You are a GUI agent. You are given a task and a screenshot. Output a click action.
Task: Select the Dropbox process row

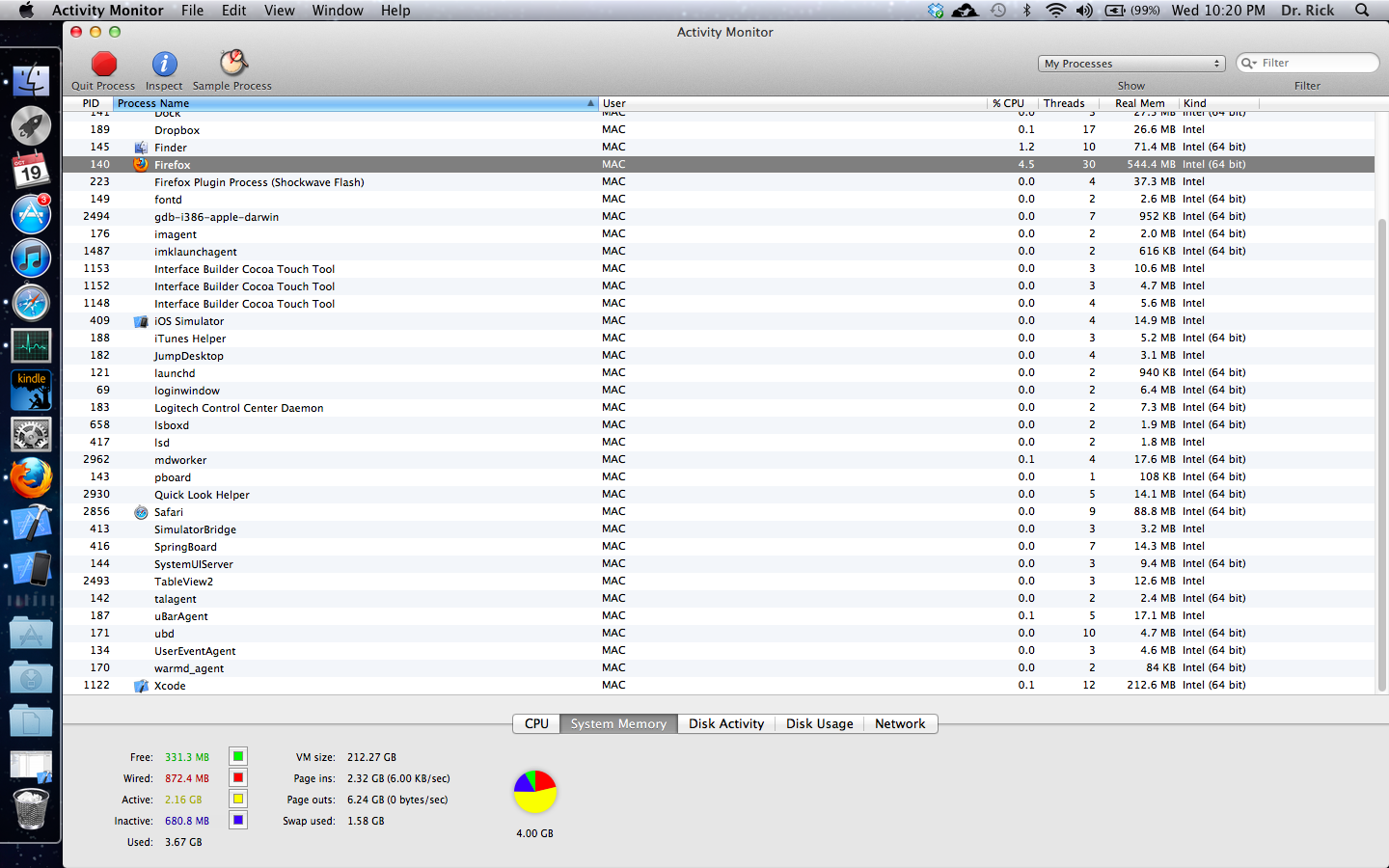(719, 130)
